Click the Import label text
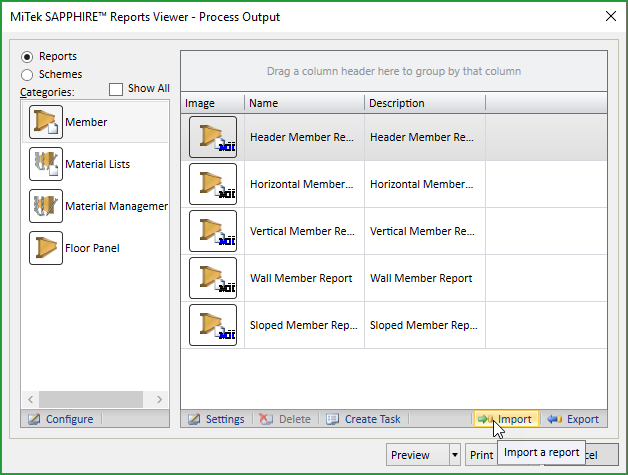 point(515,419)
